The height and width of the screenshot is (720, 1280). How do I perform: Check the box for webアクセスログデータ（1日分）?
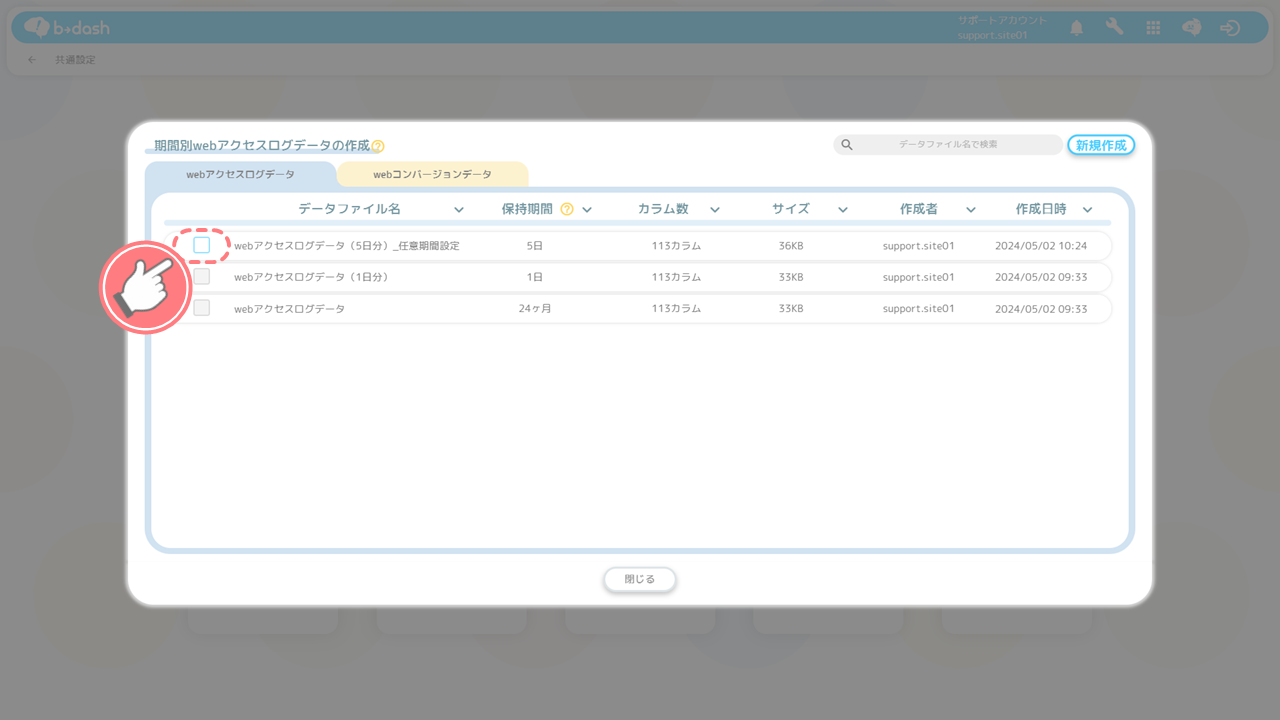point(202,277)
